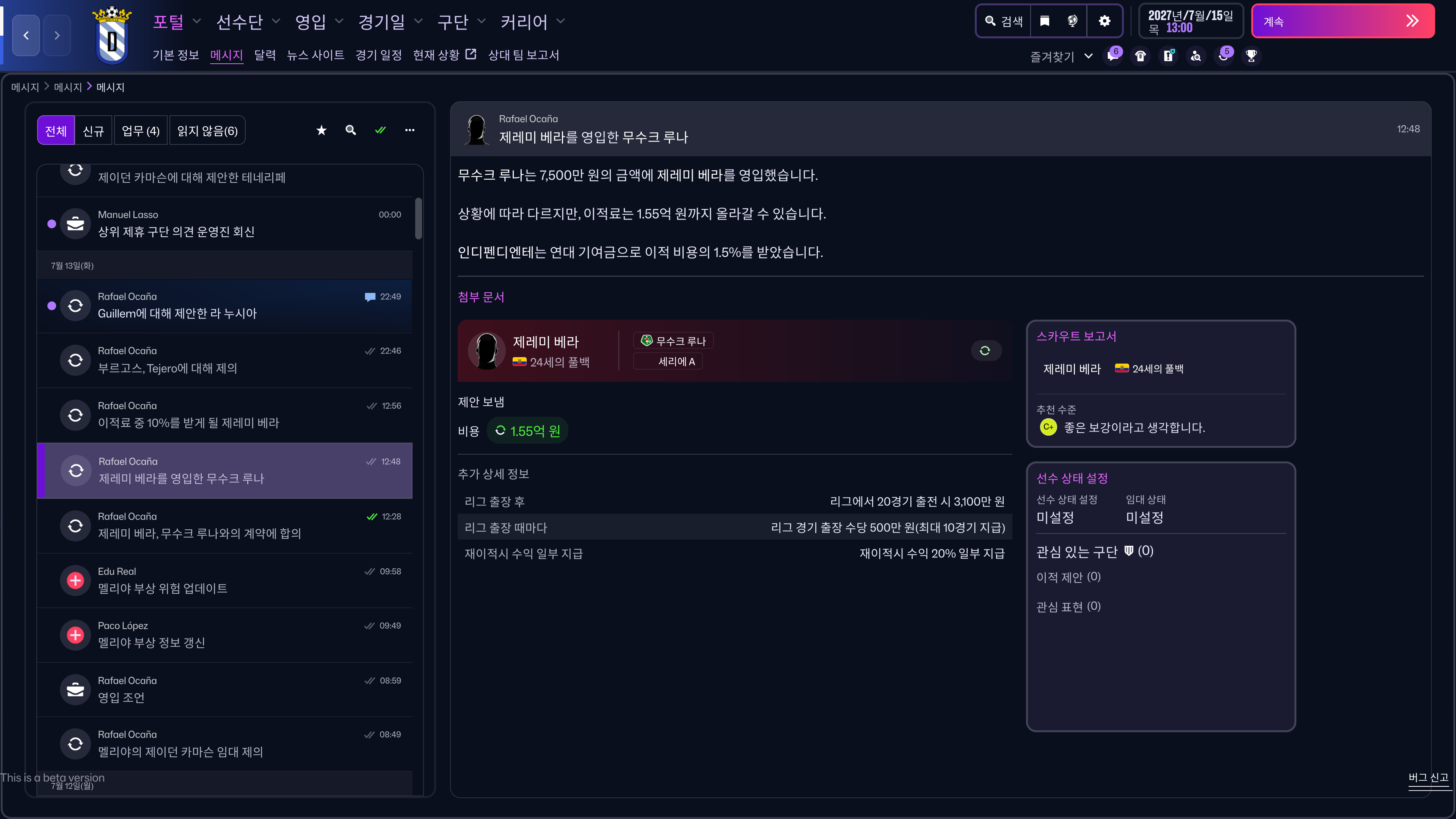Click the inbox search magnifier icon
Screen dimensions: 1456x819
pyautogui.click(x=351, y=130)
